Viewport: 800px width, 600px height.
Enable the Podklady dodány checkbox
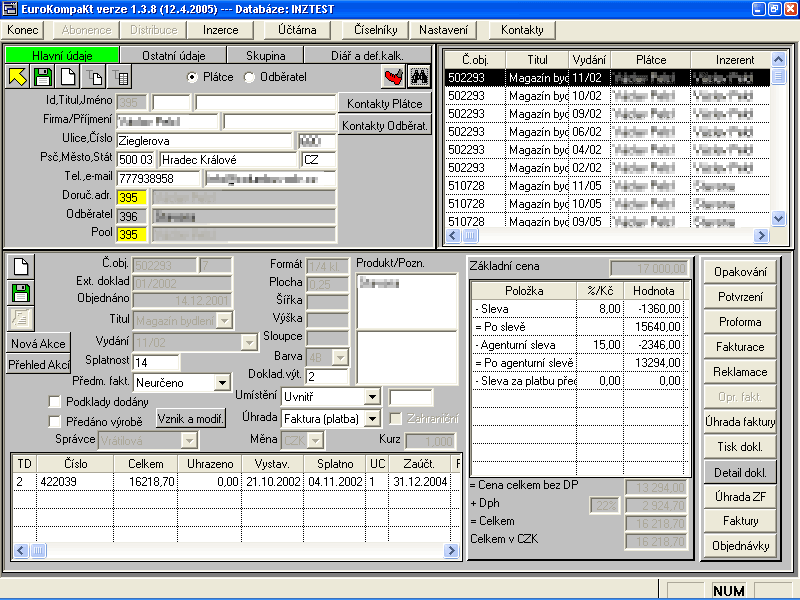pyautogui.click(x=56, y=401)
